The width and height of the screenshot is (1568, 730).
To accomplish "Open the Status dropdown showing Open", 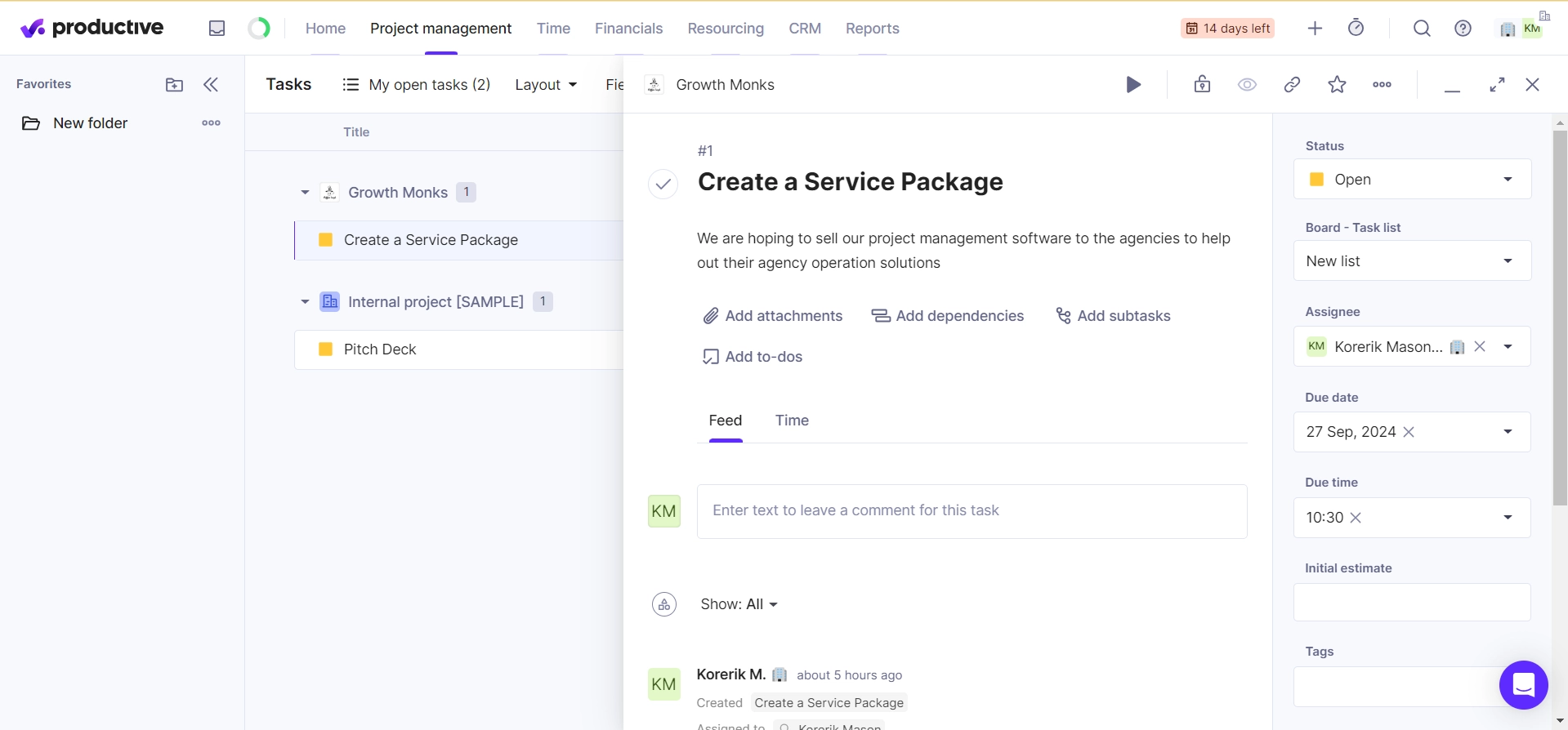I will 1411,180.
